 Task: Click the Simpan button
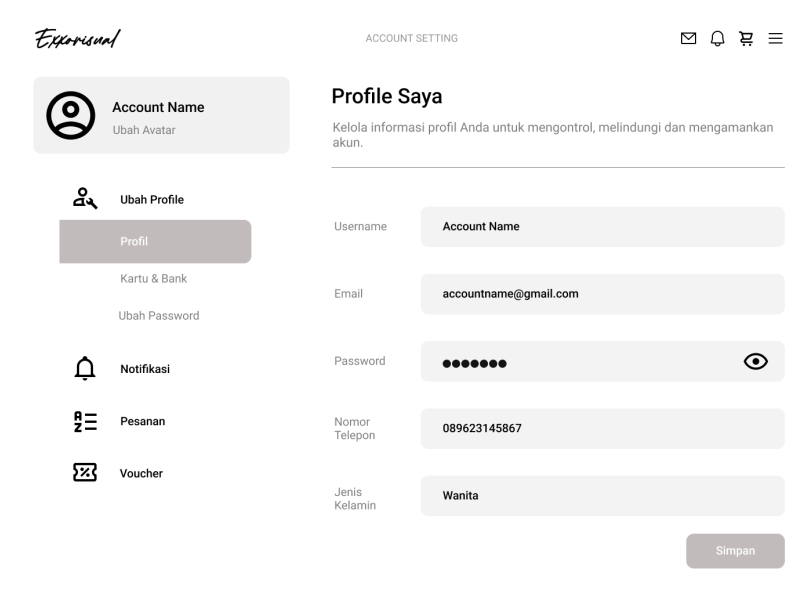click(735, 551)
